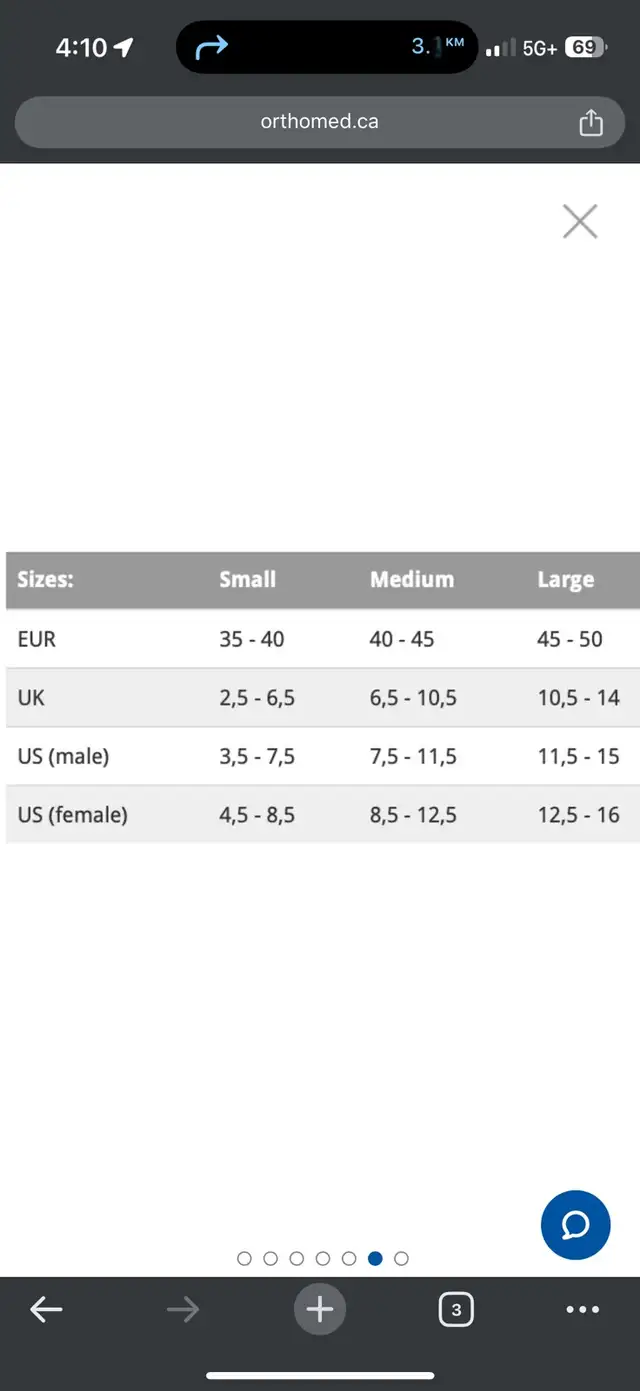Tap the EUR Small size range 35 - 40
Viewport: 640px width, 1391px height.
click(252, 639)
